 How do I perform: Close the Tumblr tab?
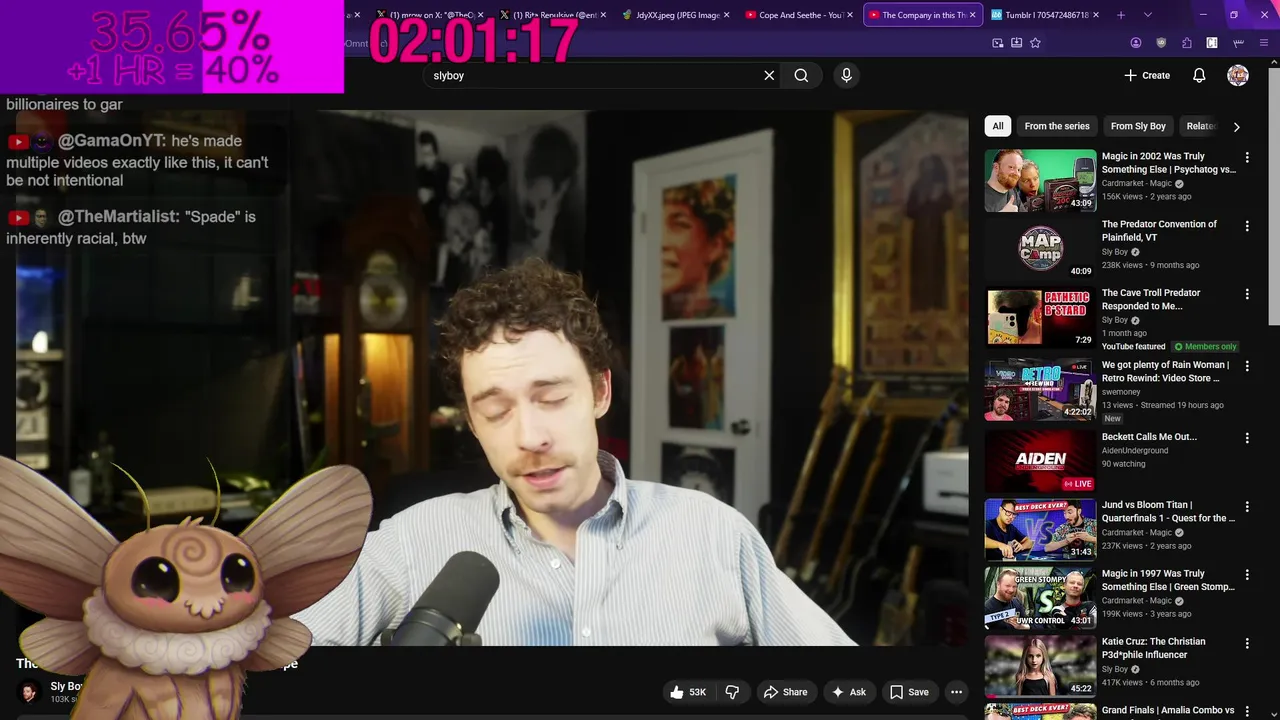click(1096, 15)
